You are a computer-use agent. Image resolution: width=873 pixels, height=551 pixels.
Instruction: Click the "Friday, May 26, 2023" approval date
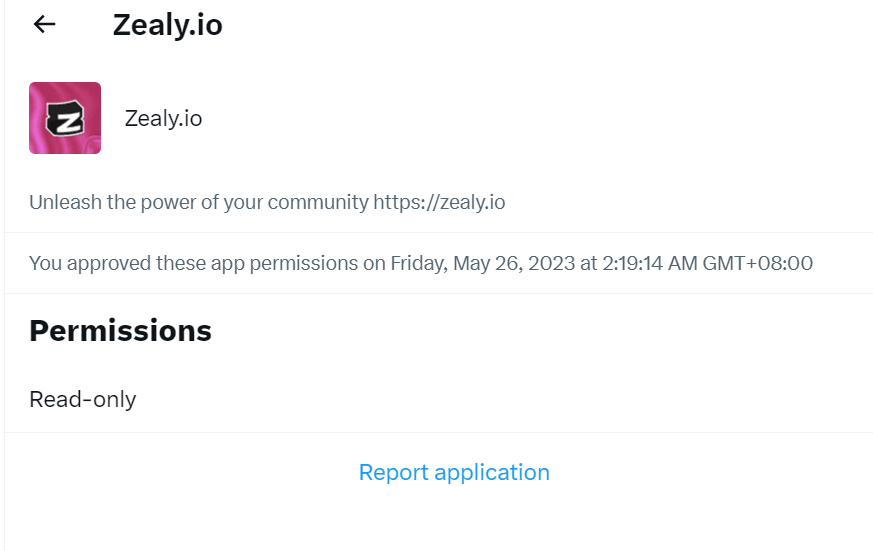click(x=482, y=264)
